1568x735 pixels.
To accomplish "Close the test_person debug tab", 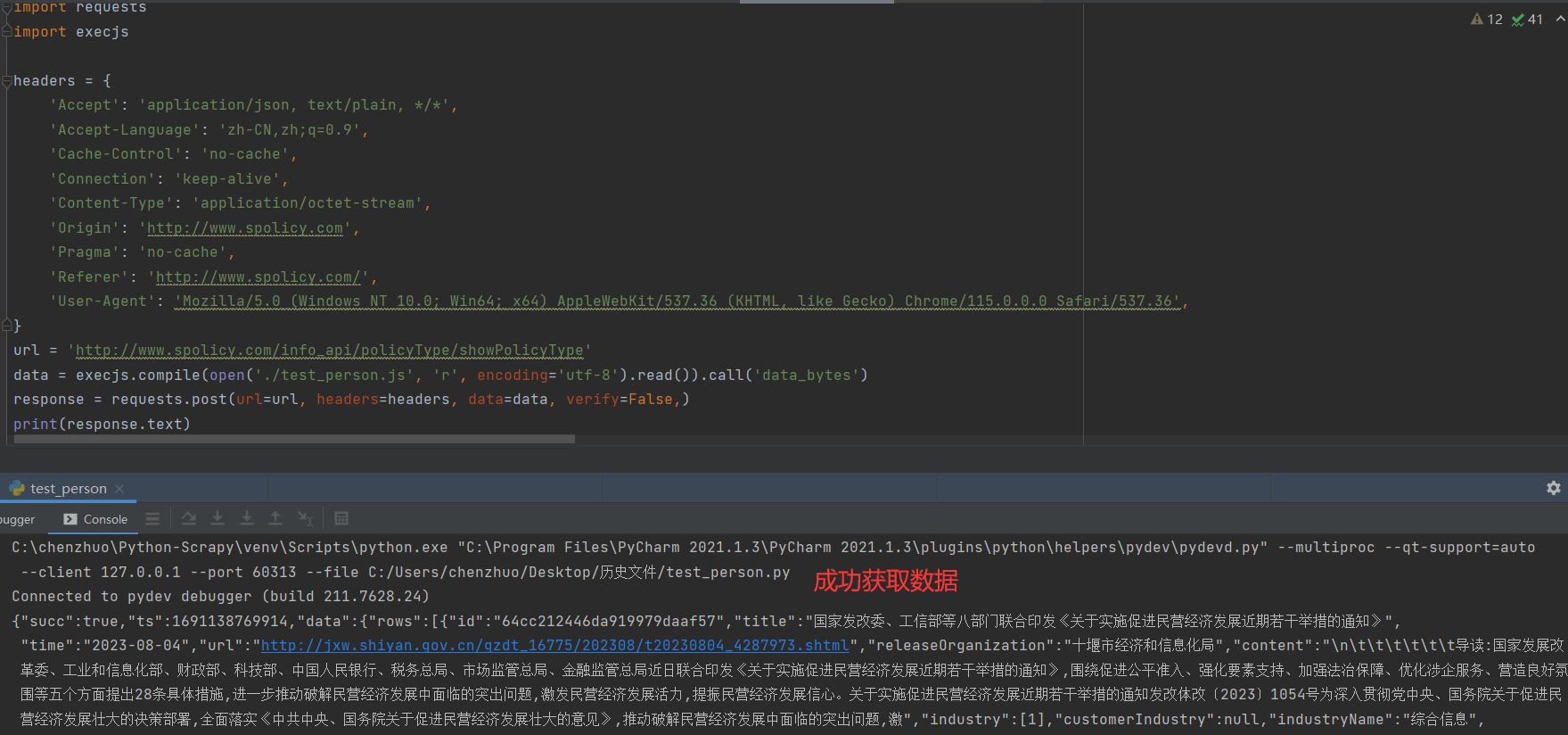I will point(119,489).
